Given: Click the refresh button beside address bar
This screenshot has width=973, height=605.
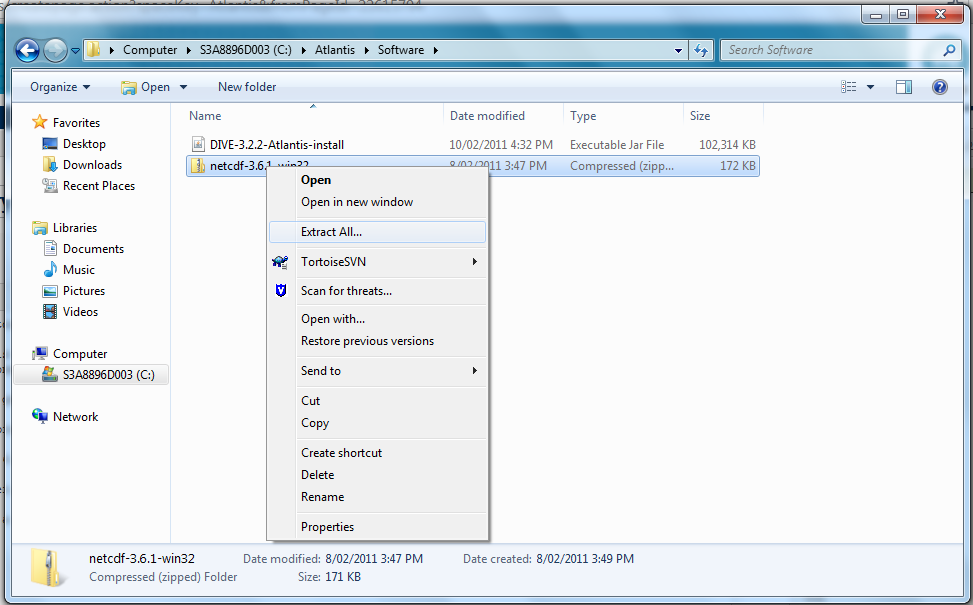Looking at the screenshot, I should 701,50.
